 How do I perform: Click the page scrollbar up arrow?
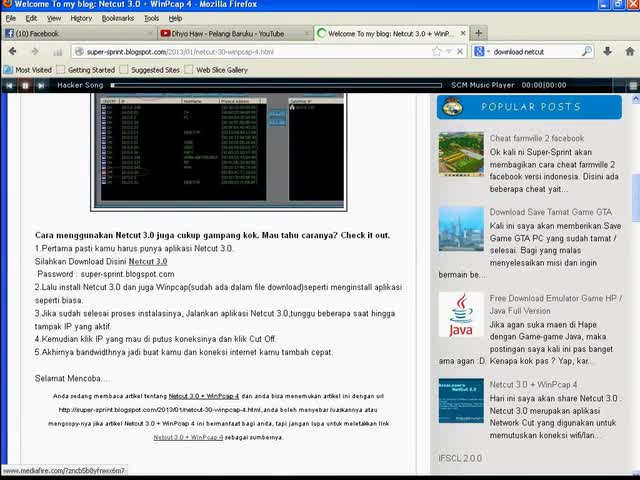click(x=636, y=99)
